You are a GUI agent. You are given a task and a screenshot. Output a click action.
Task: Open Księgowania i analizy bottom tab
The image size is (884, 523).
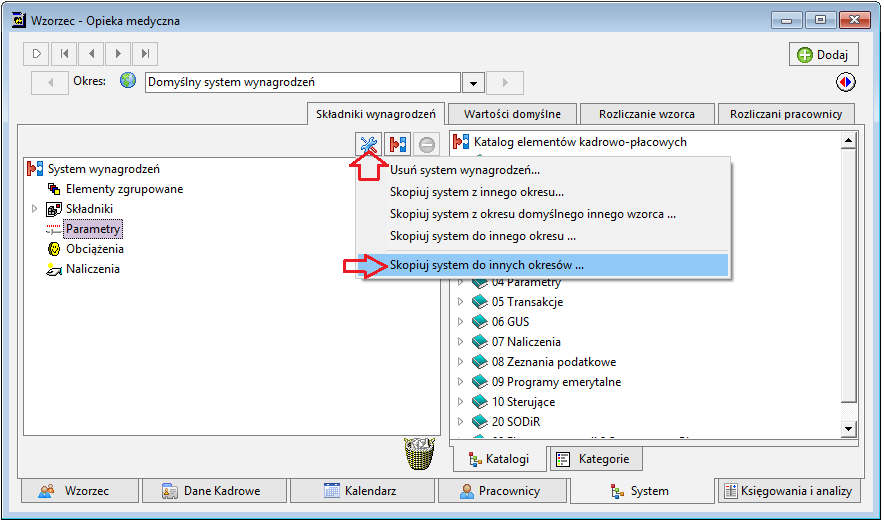pyautogui.click(x=789, y=491)
